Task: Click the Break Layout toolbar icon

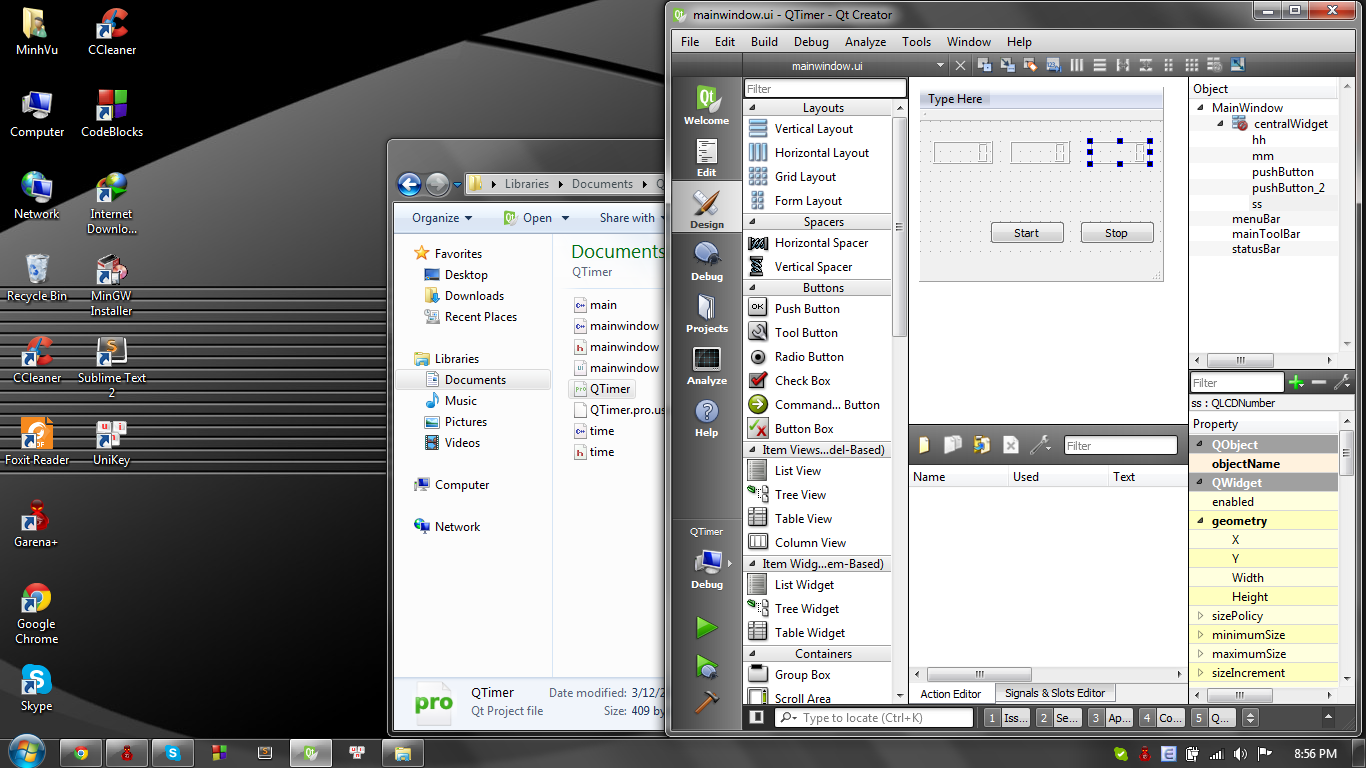Action: [1214, 65]
